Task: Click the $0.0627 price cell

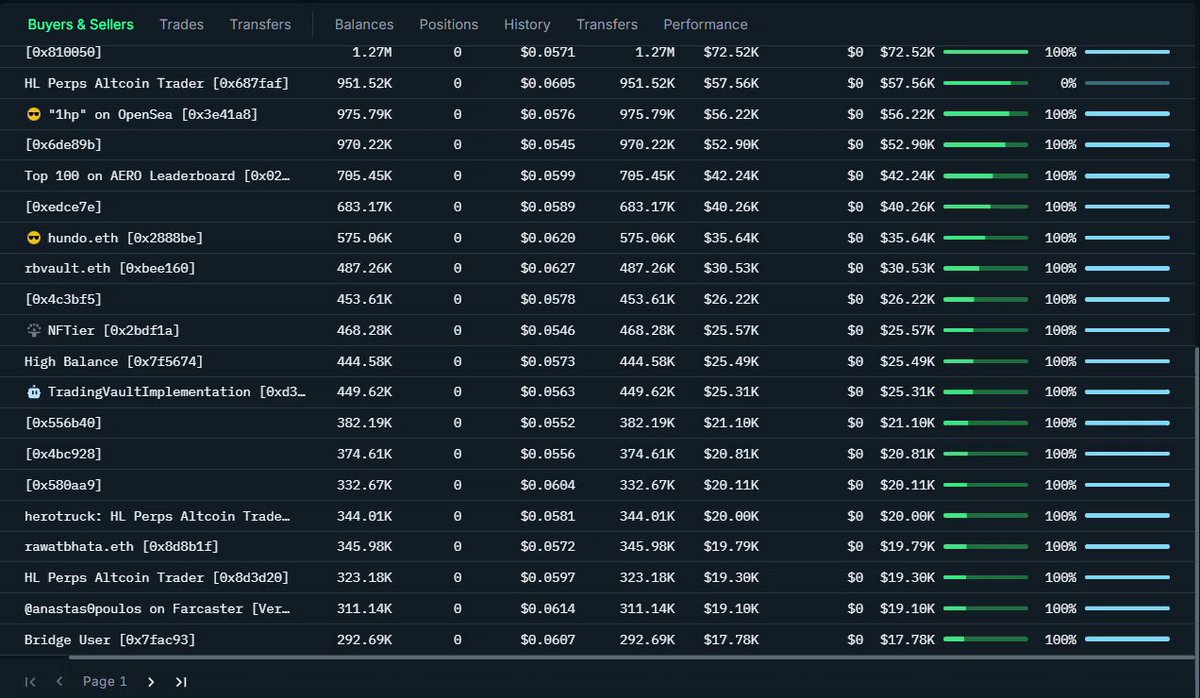Action: click(548, 269)
